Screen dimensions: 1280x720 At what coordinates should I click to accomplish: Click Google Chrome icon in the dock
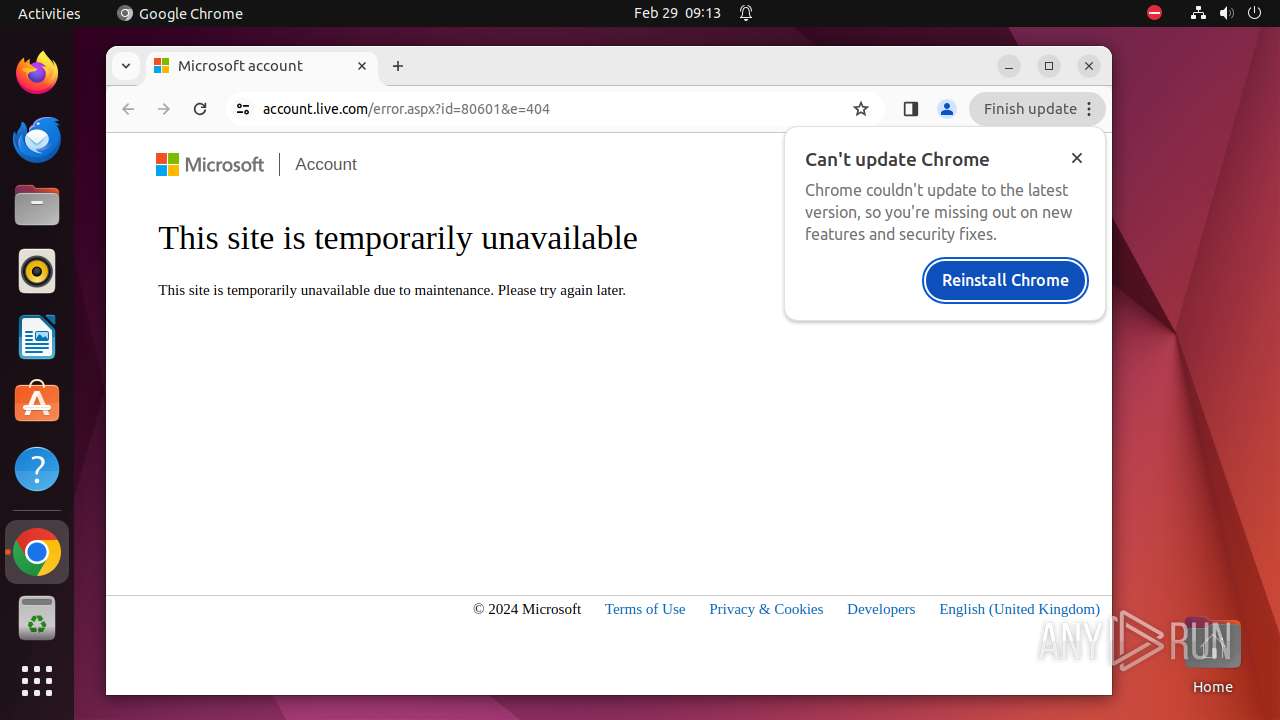tap(37, 552)
